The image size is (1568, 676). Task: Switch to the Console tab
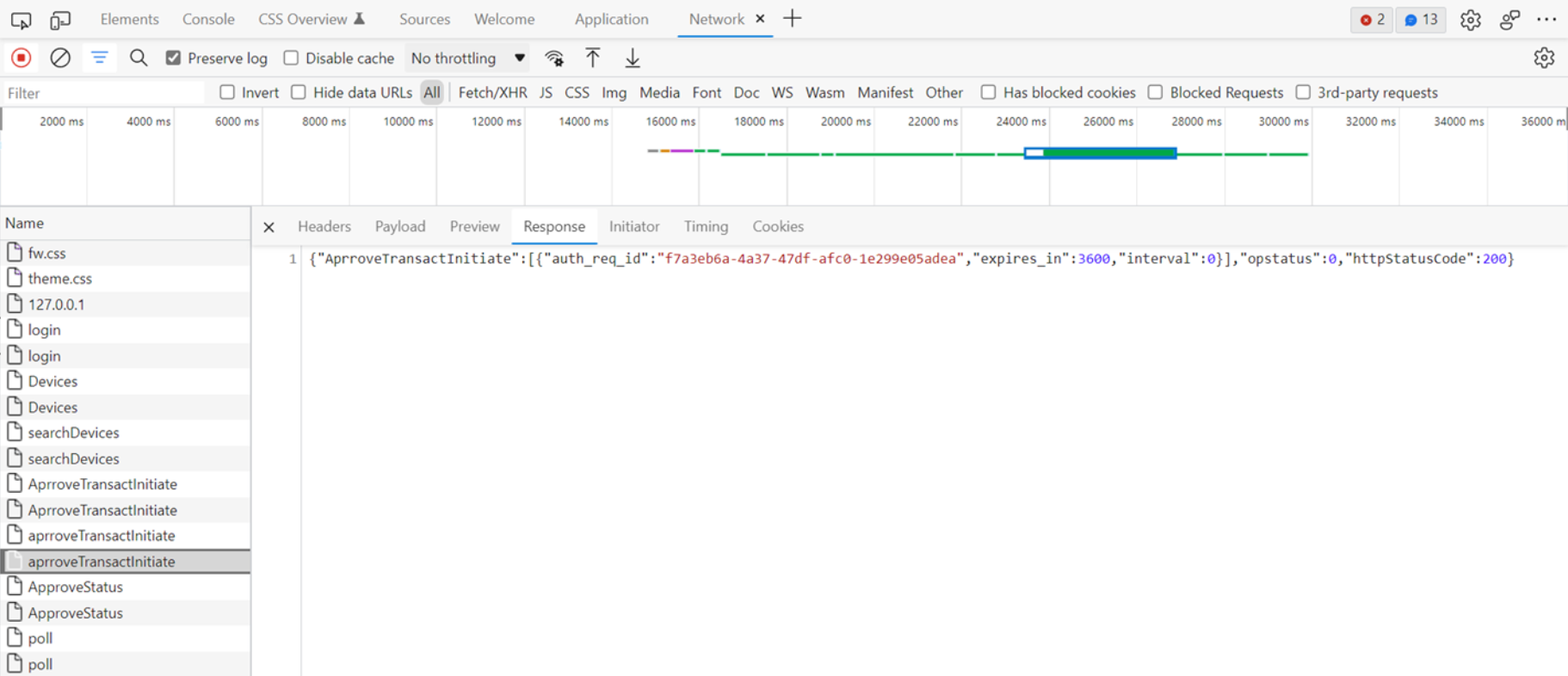208,19
